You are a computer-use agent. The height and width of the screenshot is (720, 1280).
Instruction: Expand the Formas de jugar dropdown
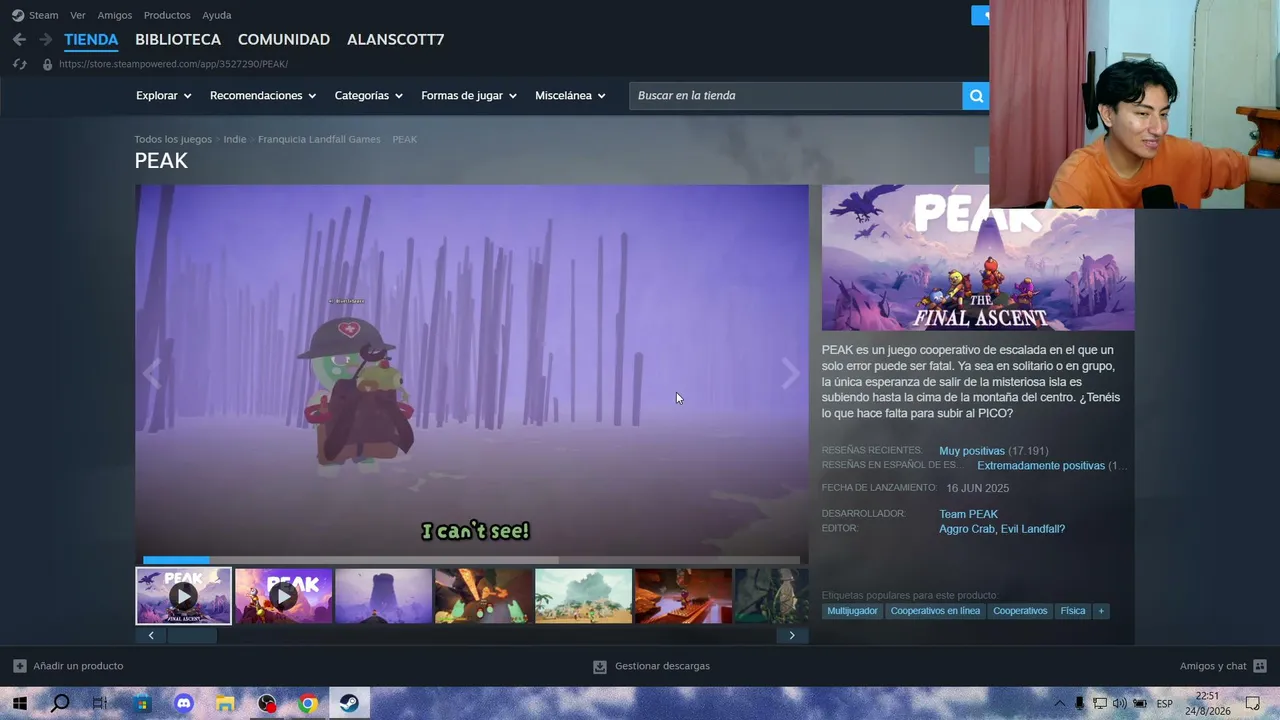pyautogui.click(x=469, y=96)
